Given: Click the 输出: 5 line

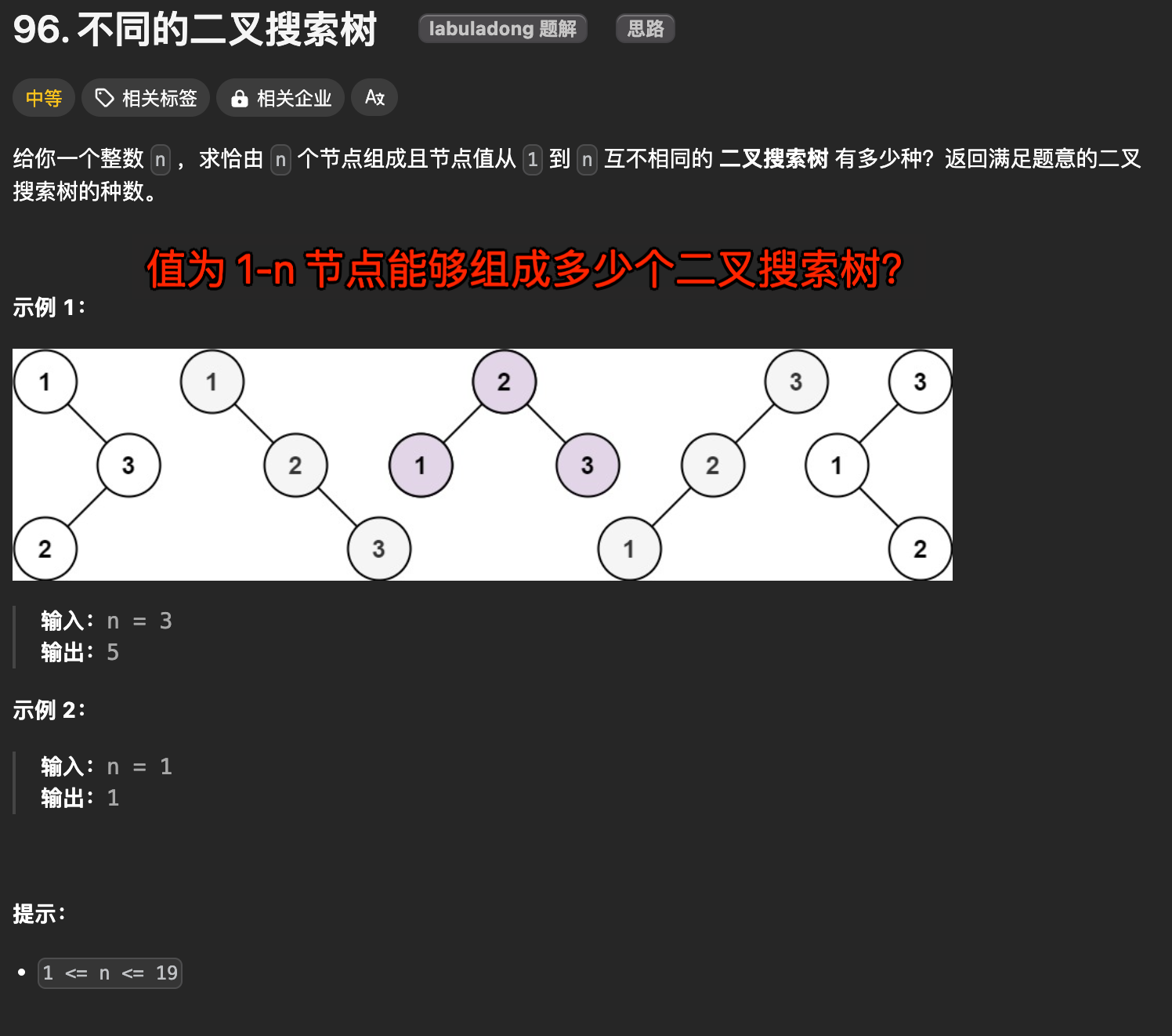Looking at the screenshot, I should coord(80,652).
